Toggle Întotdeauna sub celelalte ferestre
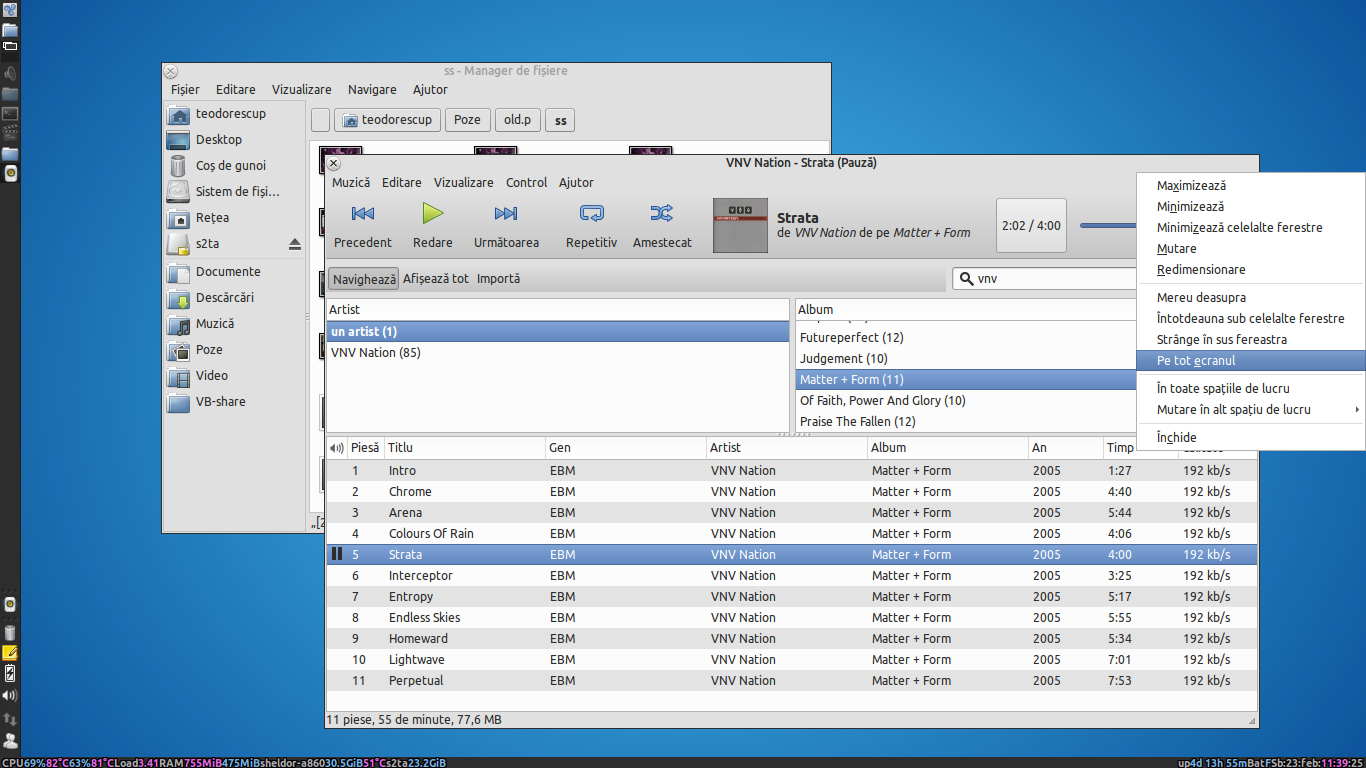Image resolution: width=1366 pixels, height=768 pixels. click(1251, 319)
